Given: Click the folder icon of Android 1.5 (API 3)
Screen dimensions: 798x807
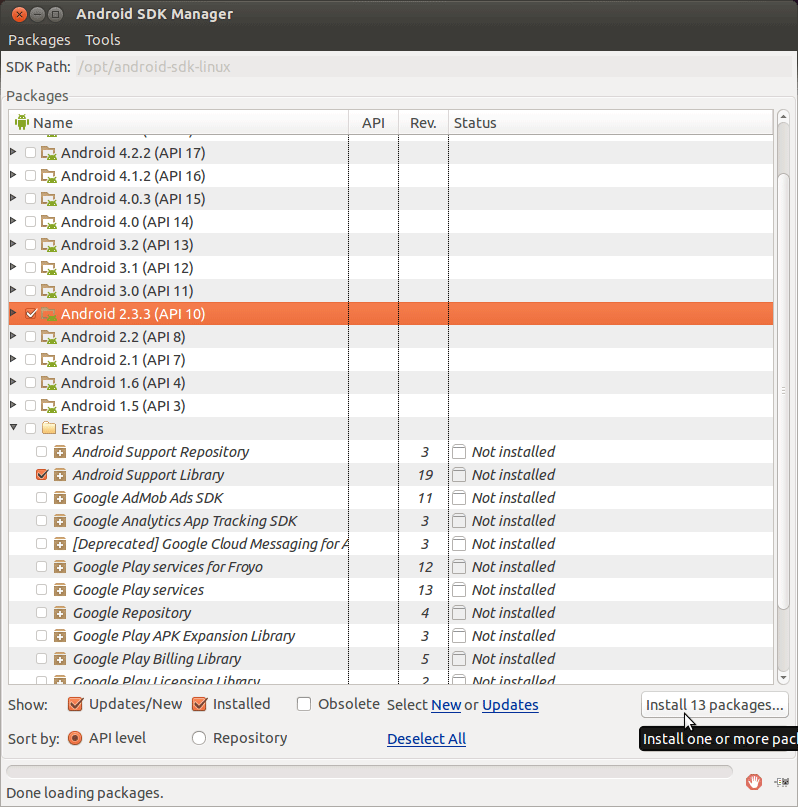Looking at the screenshot, I should click(x=49, y=406).
